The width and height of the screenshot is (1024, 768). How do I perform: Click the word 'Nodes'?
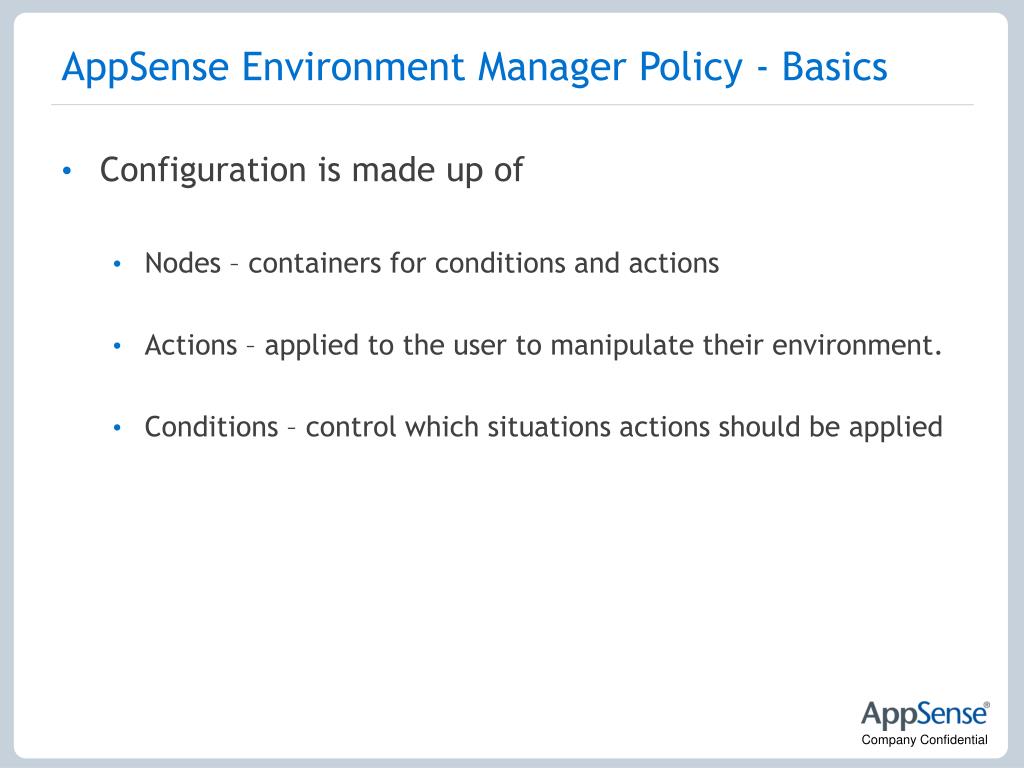(183, 263)
